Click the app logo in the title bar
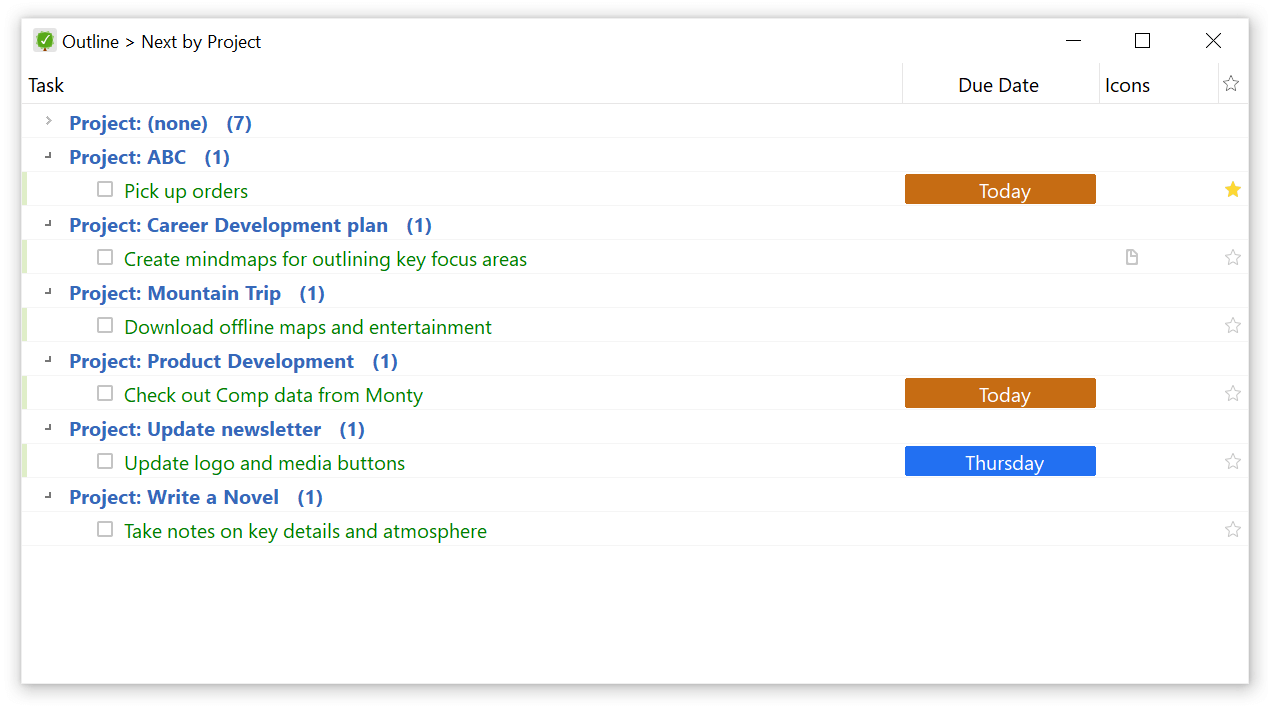This screenshot has height=706, width=1268. click(44, 40)
